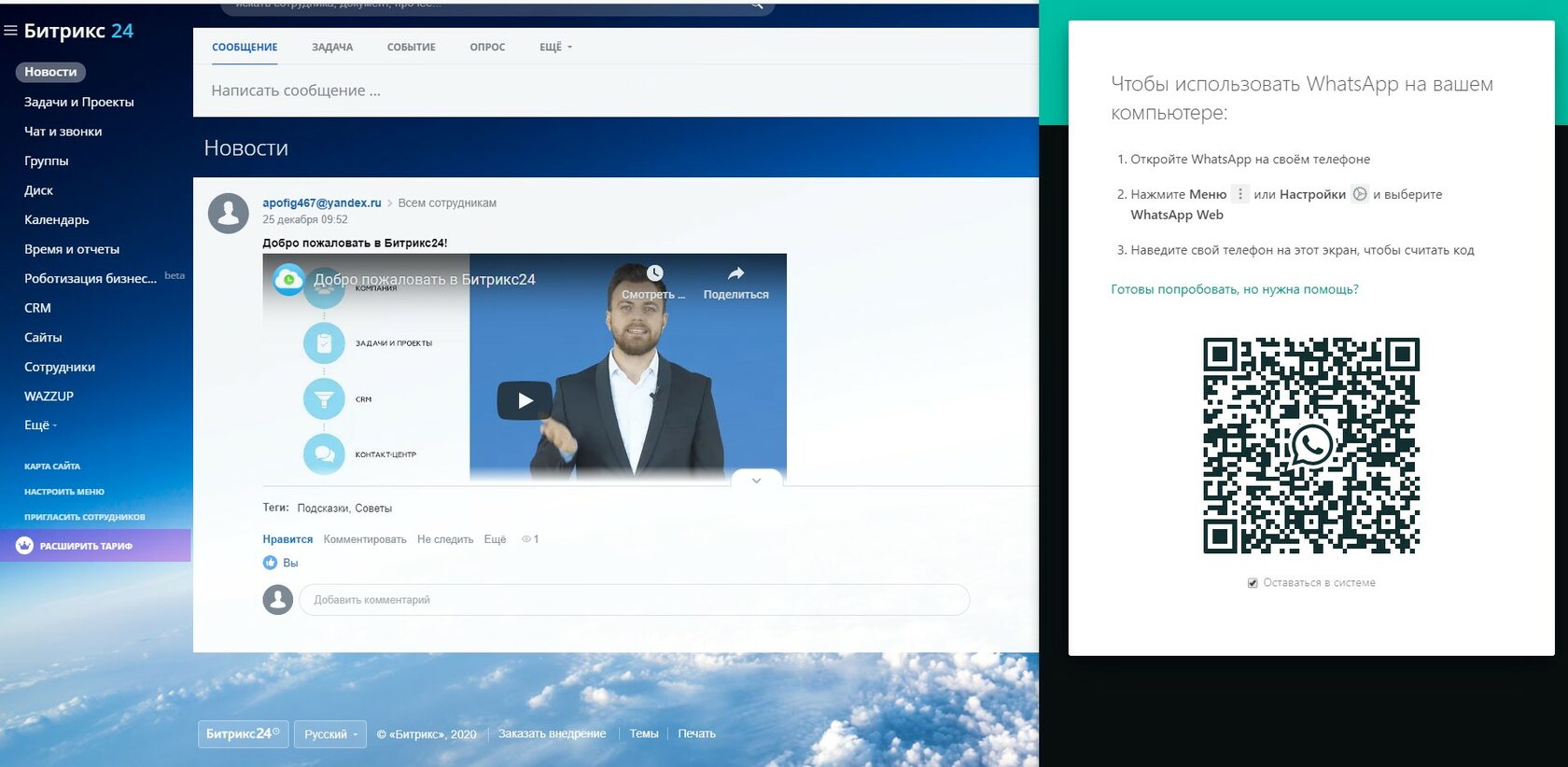Select the Событие tab
Screen dimensions: 1568x767
click(412, 47)
